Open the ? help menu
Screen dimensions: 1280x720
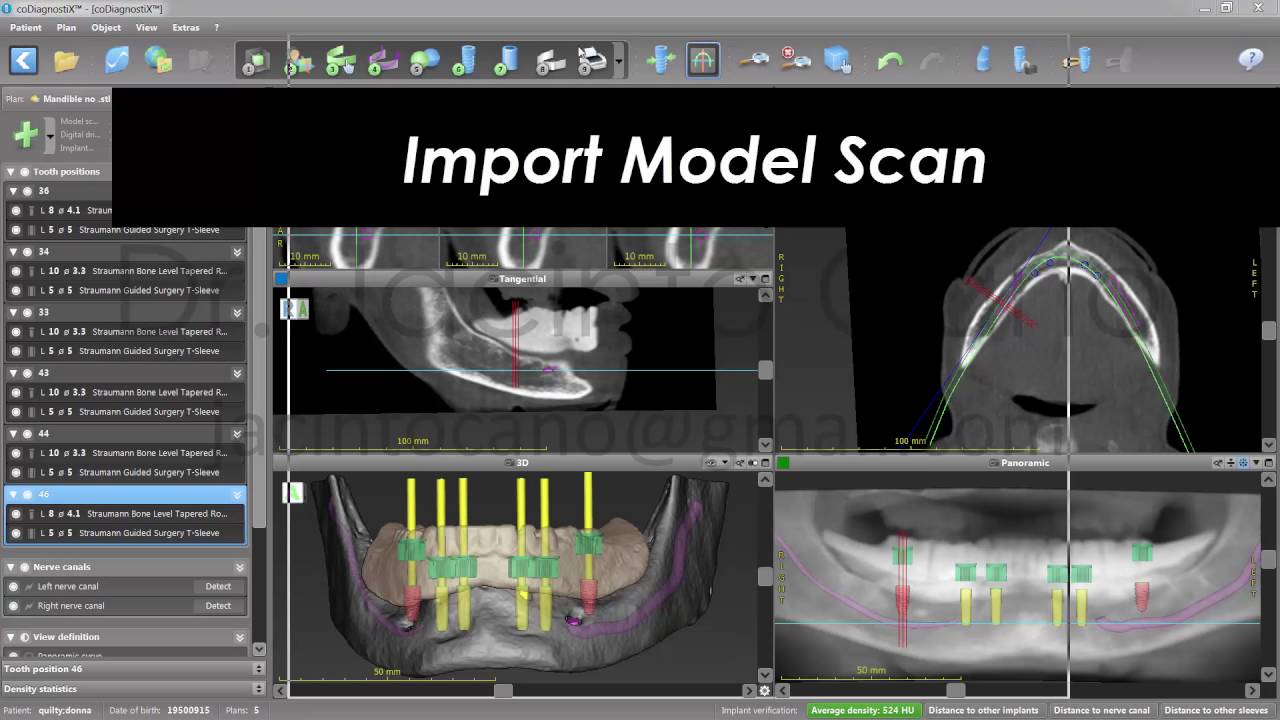pos(217,28)
